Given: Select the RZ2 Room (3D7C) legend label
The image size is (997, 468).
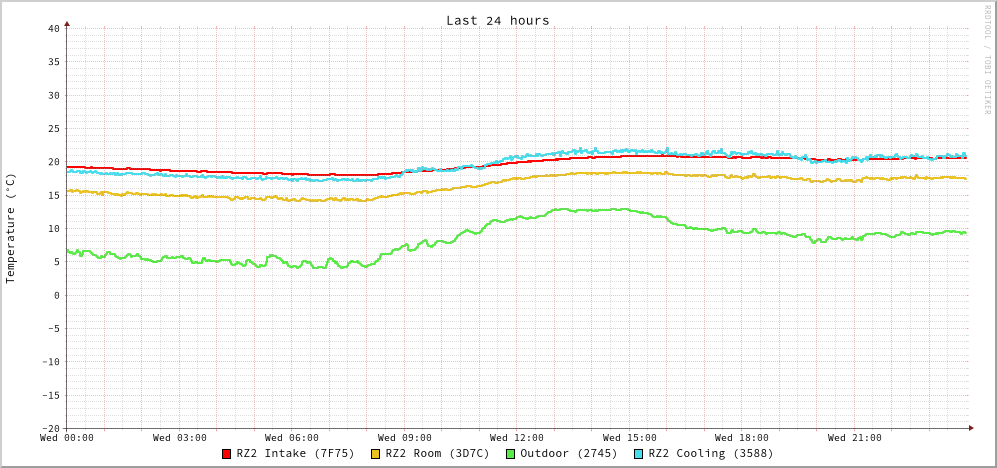Looking at the screenshot, I should 437,453.
